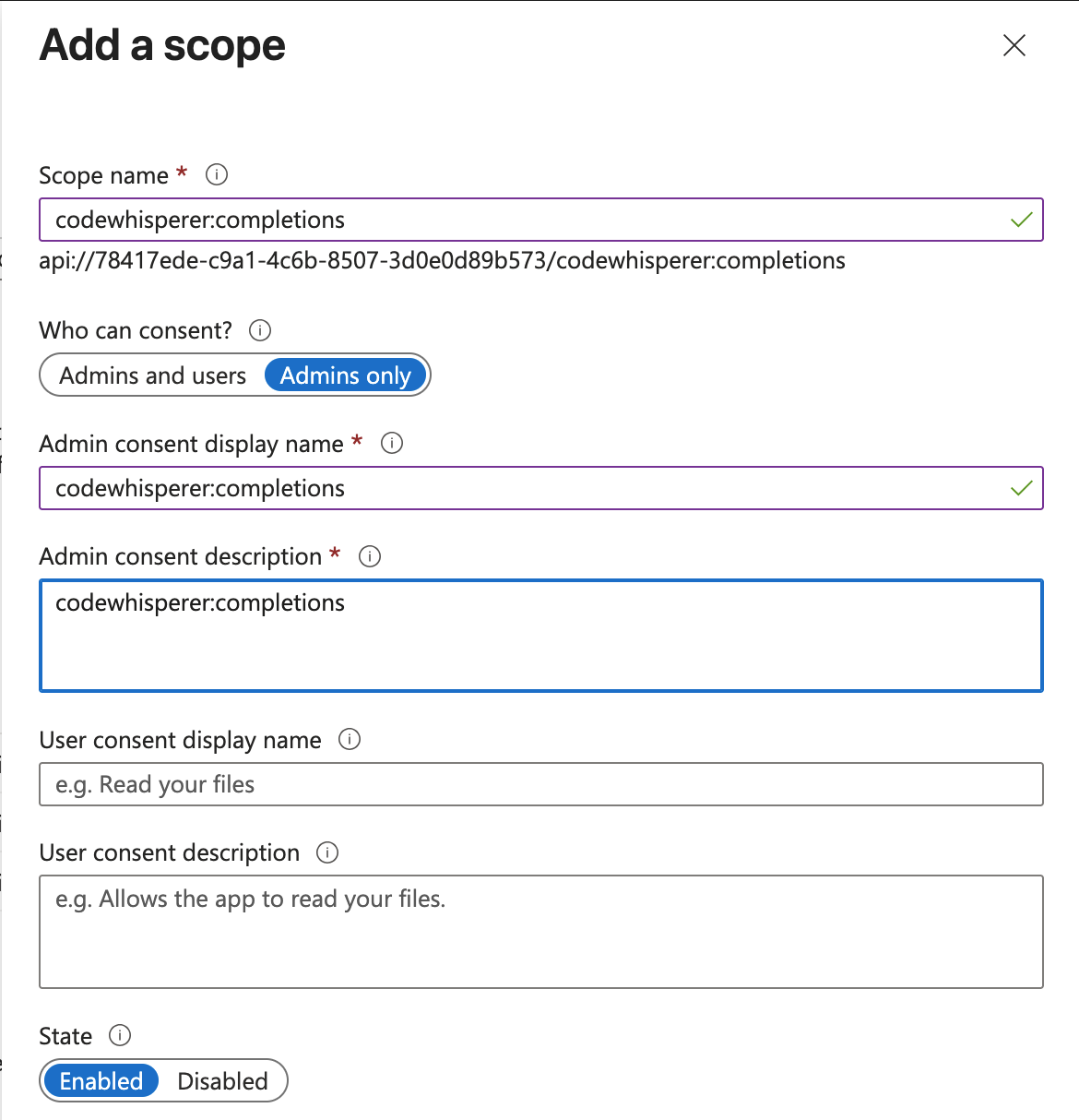Click info icon next to State label
The height and width of the screenshot is (1120, 1079).
(120, 1035)
